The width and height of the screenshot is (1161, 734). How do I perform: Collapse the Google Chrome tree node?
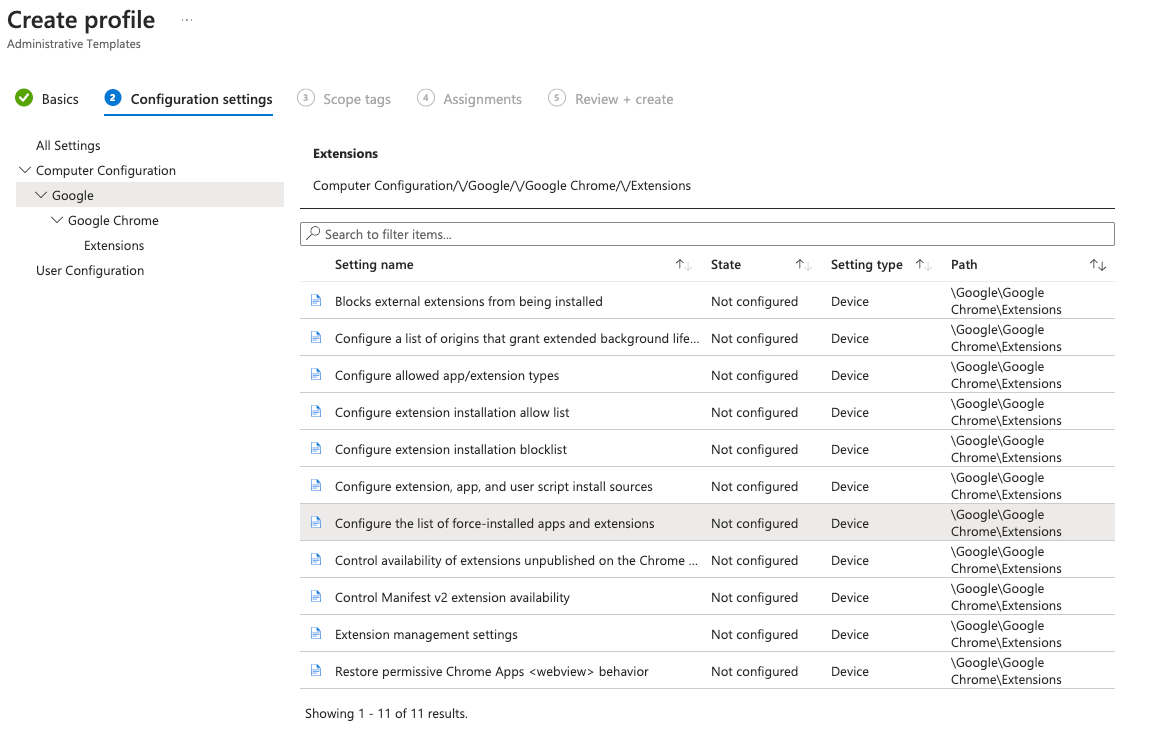point(57,220)
